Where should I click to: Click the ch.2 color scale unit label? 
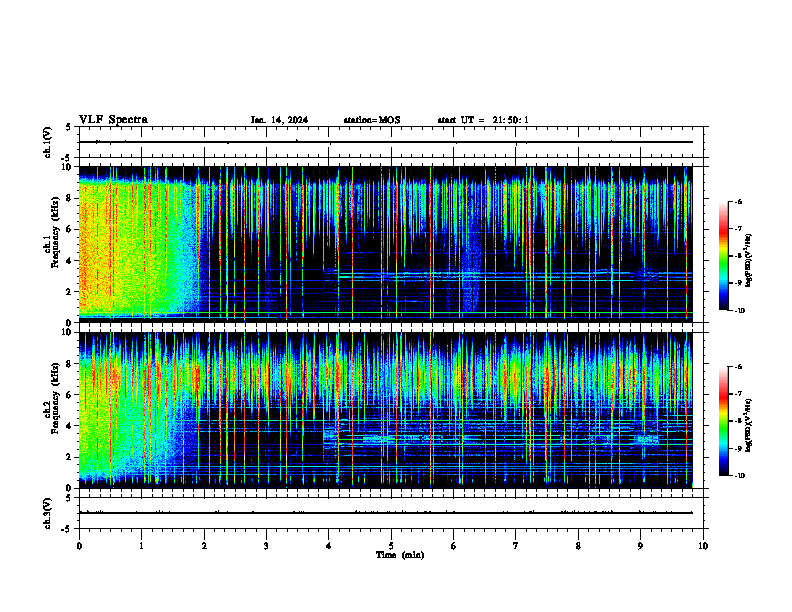click(x=749, y=426)
